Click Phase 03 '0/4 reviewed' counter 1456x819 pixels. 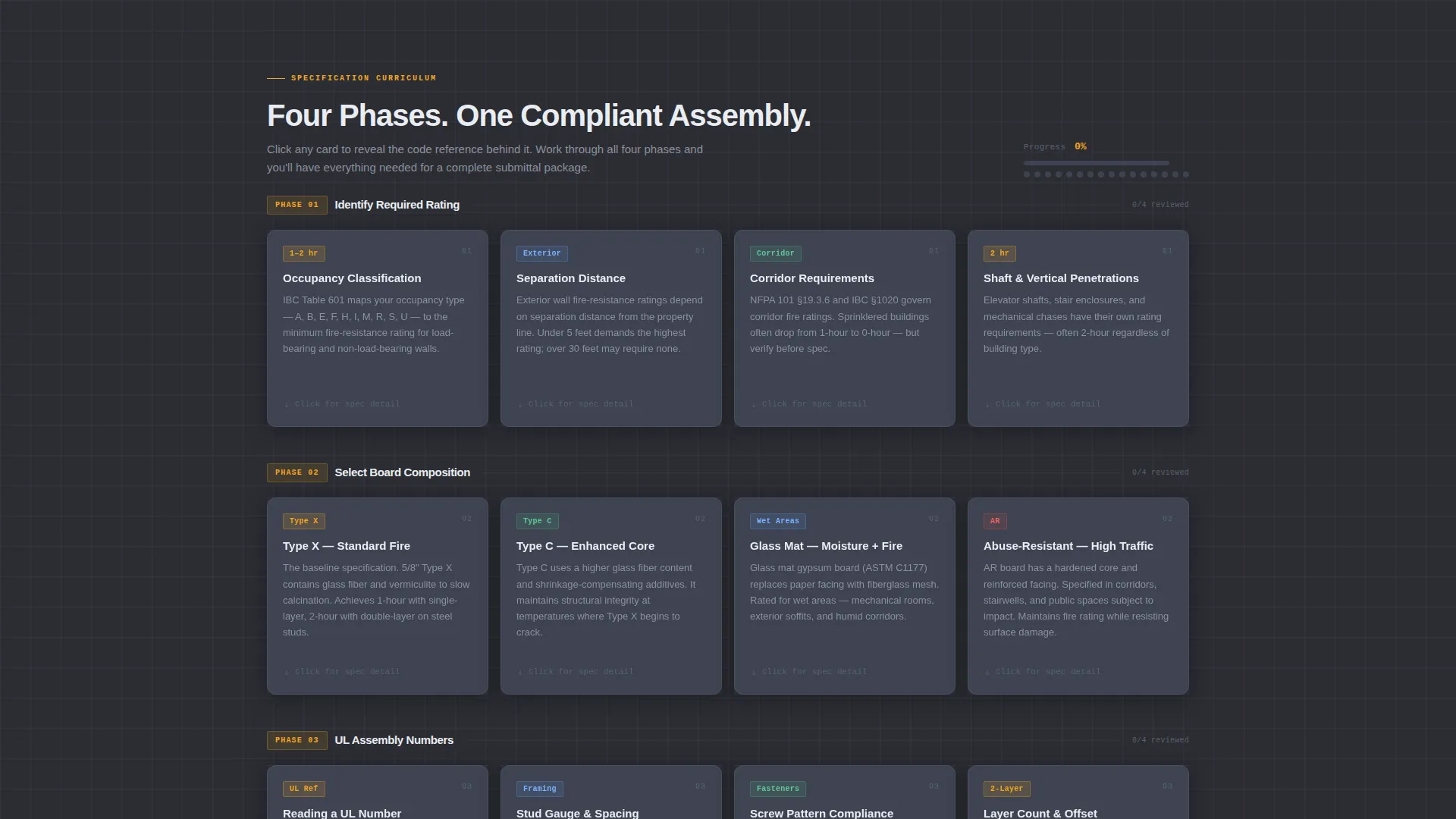point(1160,740)
